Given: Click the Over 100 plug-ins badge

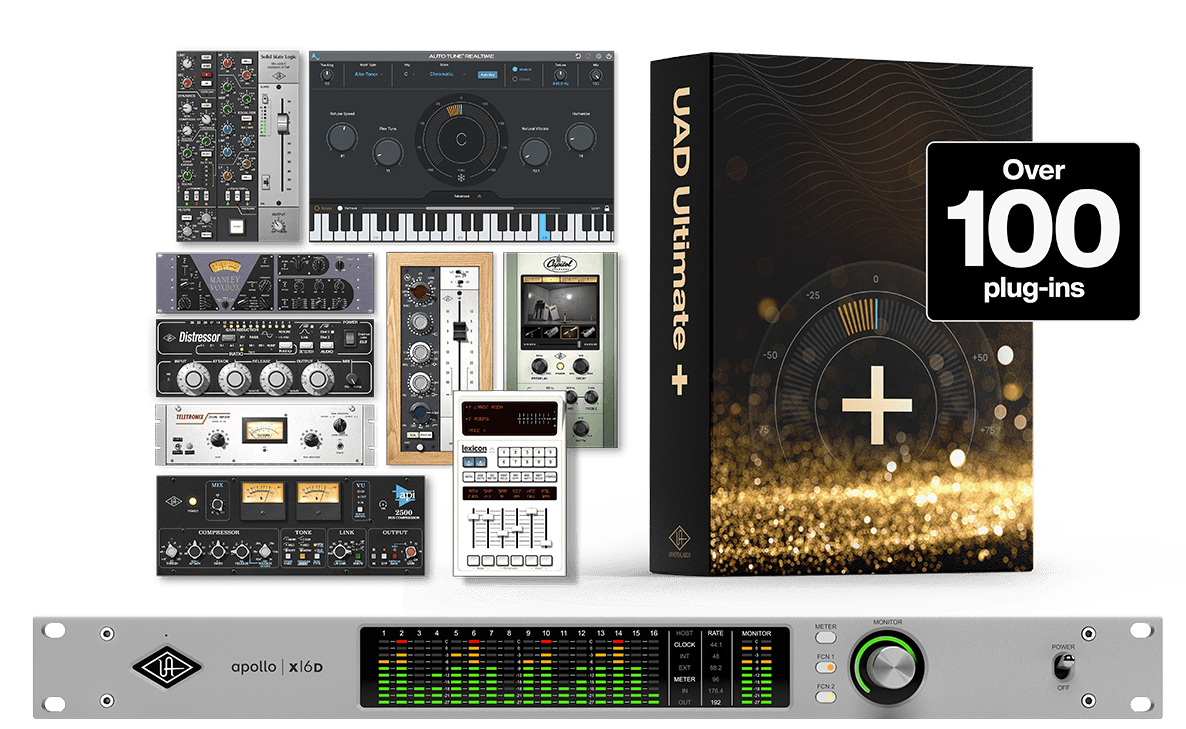Looking at the screenshot, I should [x=1033, y=231].
